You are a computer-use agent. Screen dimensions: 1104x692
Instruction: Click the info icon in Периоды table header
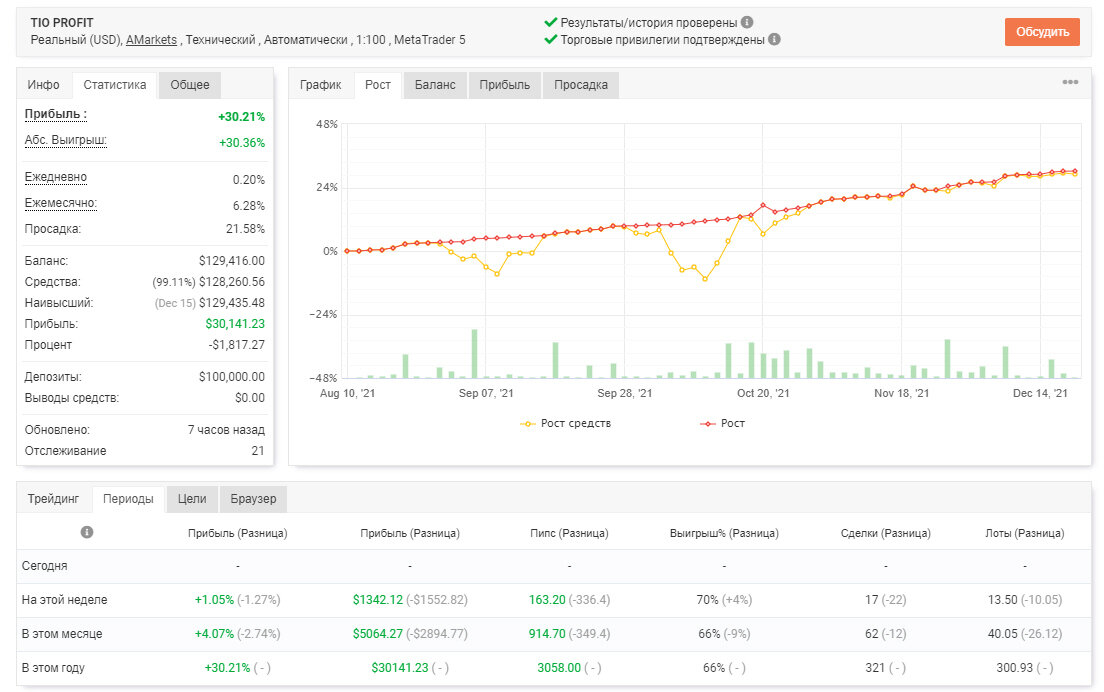coord(87,532)
